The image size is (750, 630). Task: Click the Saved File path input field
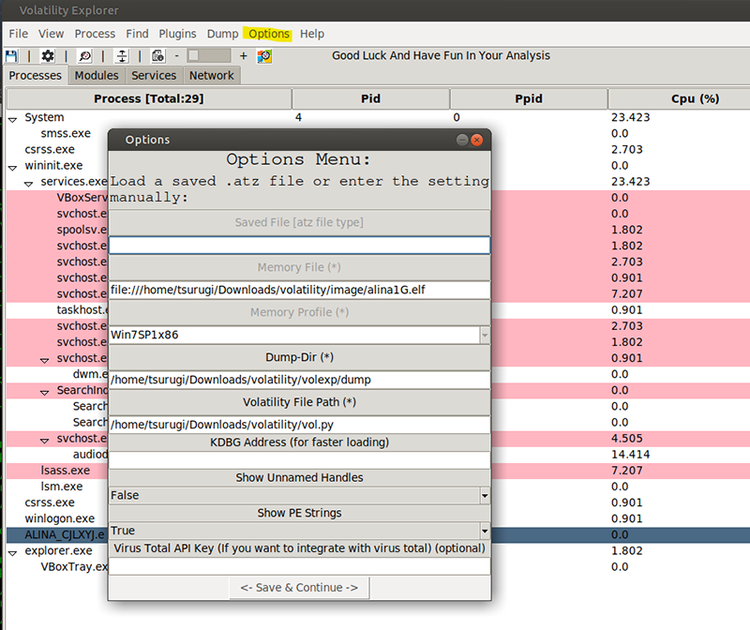click(x=299, y=245)
